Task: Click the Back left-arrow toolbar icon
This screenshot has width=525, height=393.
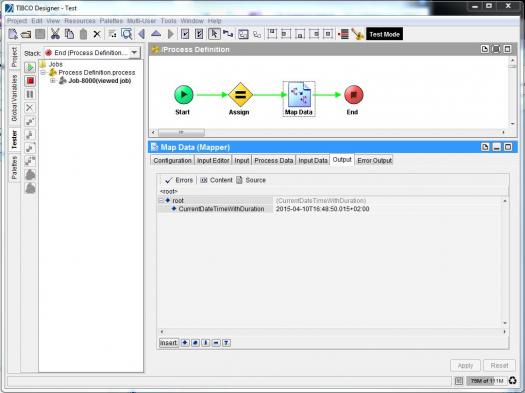Action: point(142,34)
